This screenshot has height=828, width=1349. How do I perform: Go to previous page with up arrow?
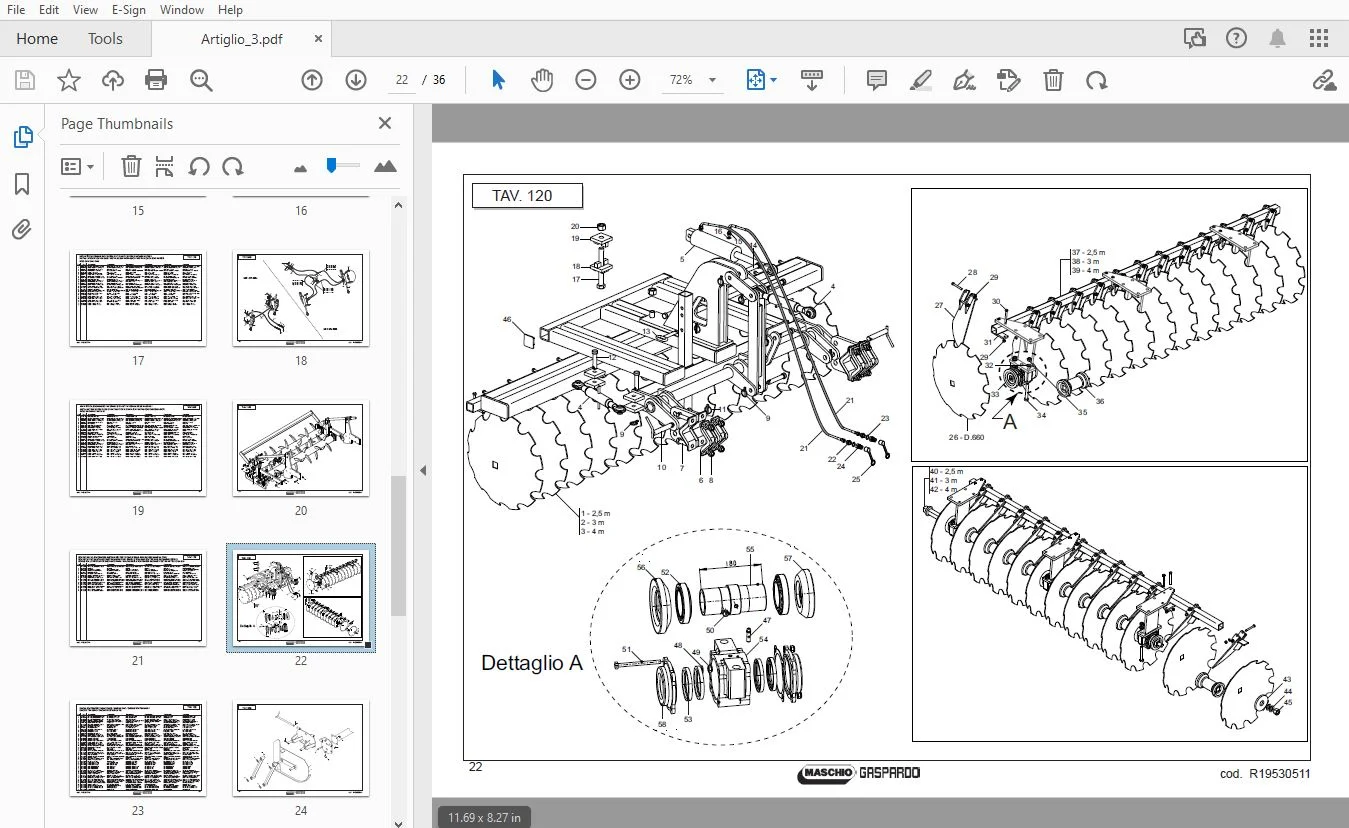(x=312, y=80)
